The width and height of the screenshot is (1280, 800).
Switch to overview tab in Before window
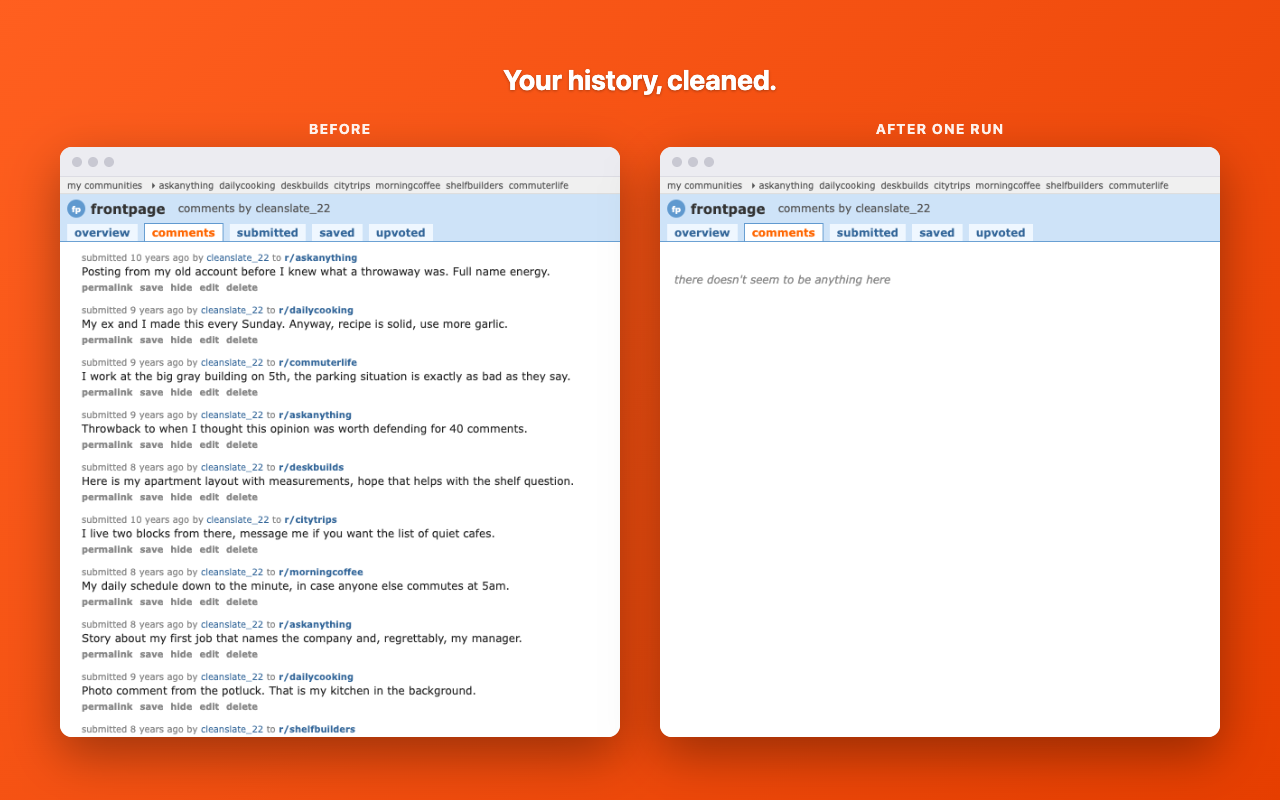tap(102, 233)
